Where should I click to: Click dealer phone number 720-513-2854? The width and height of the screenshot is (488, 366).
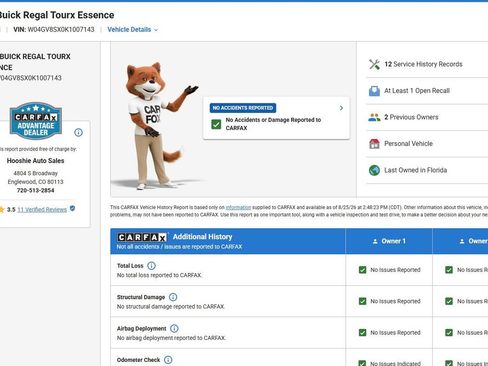(36, 190)
